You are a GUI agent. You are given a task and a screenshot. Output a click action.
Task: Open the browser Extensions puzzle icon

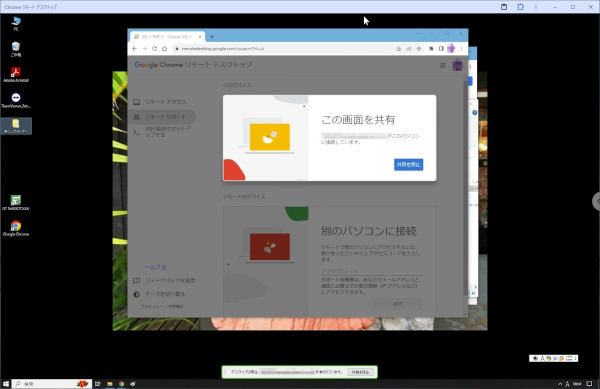click(x=431, y=49)
